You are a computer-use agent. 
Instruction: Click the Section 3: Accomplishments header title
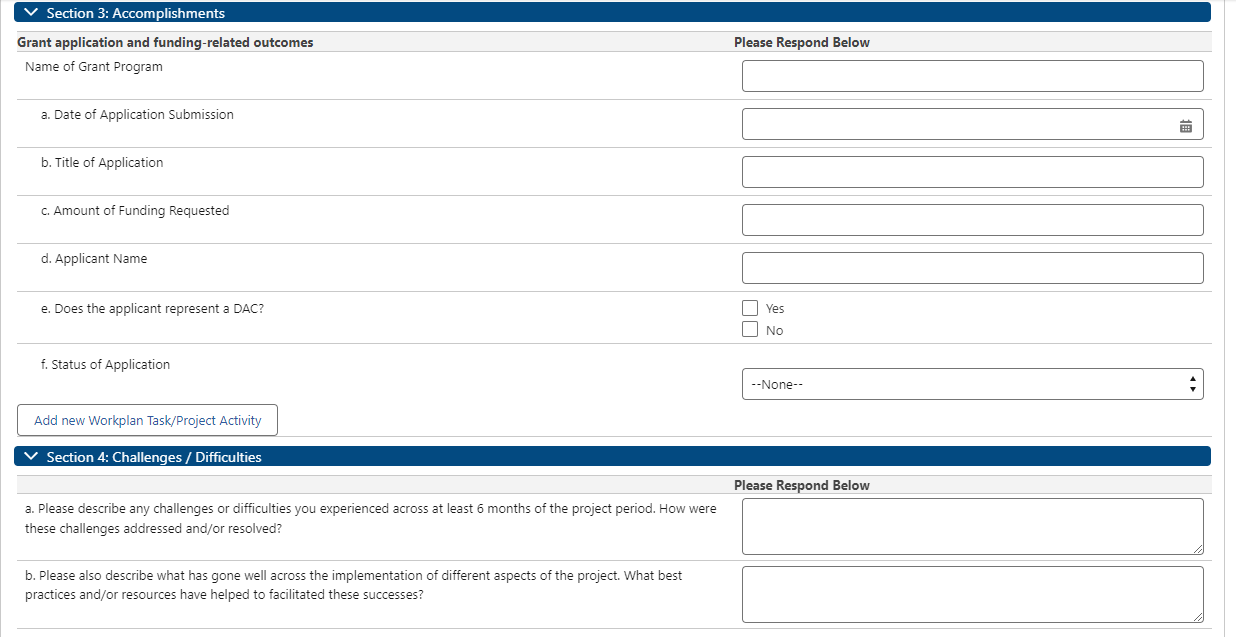(136, 13)
